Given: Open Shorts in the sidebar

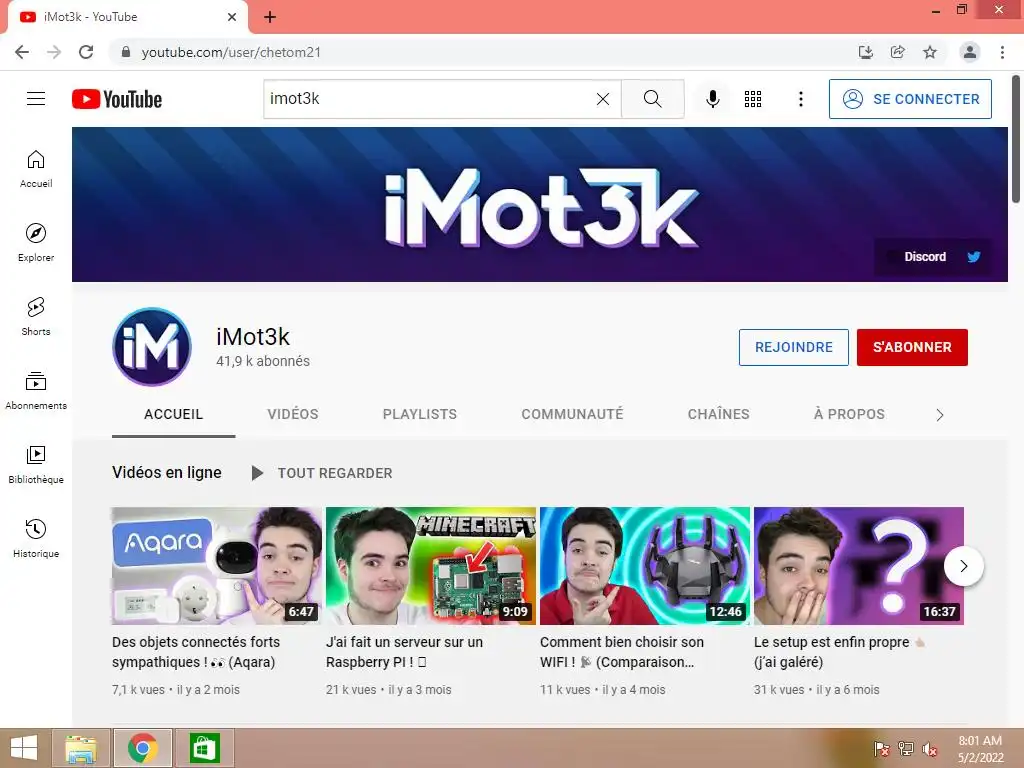Looking at the screenshot, I should pyautogui.click(x=36, y=317).
